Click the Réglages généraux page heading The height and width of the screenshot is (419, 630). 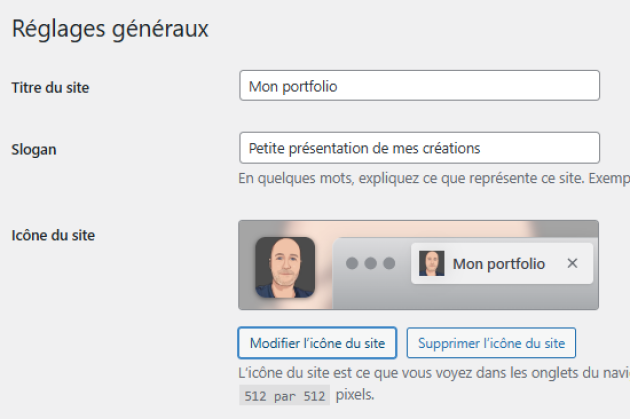coord(110,28)
